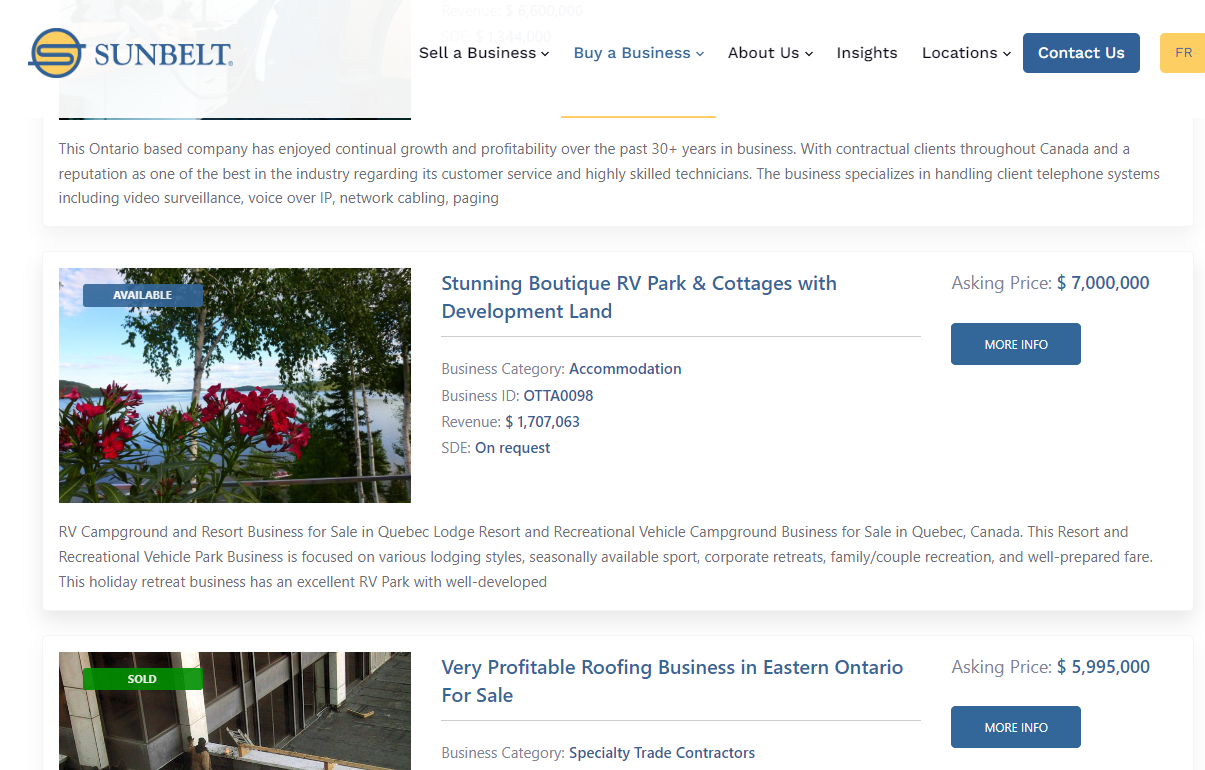Click the Sunbelt logo

coord(130,53)
